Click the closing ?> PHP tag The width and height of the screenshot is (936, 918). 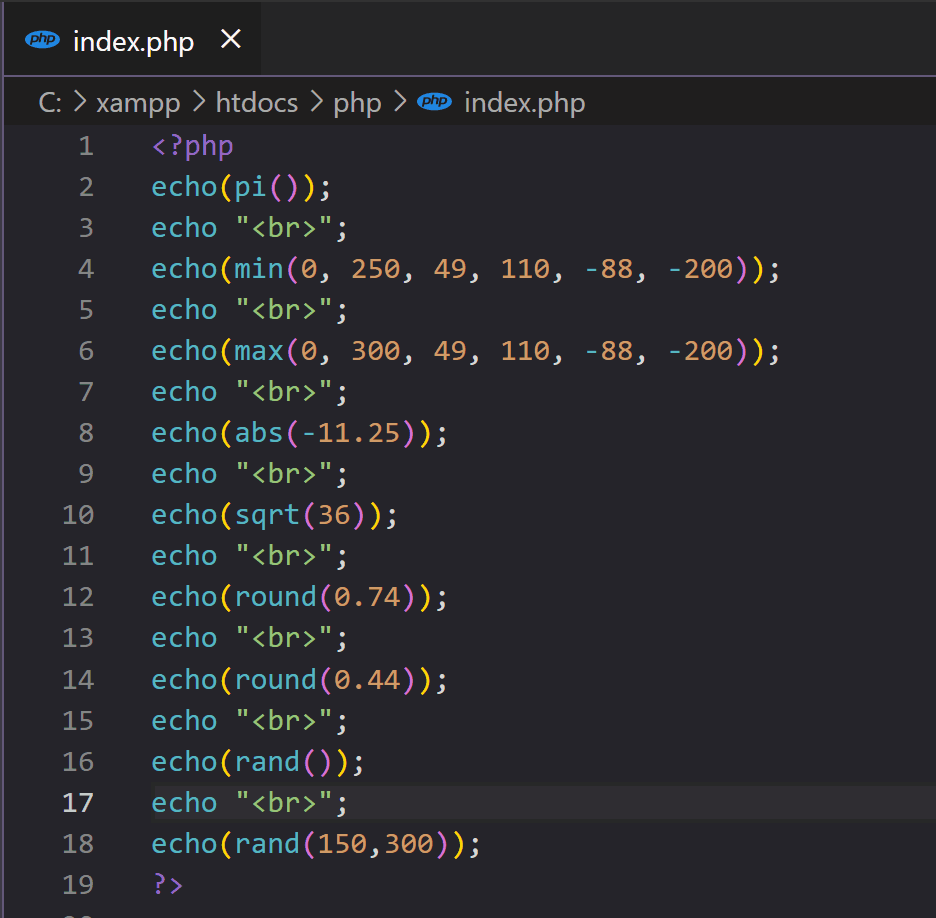[x=167, y=884]
